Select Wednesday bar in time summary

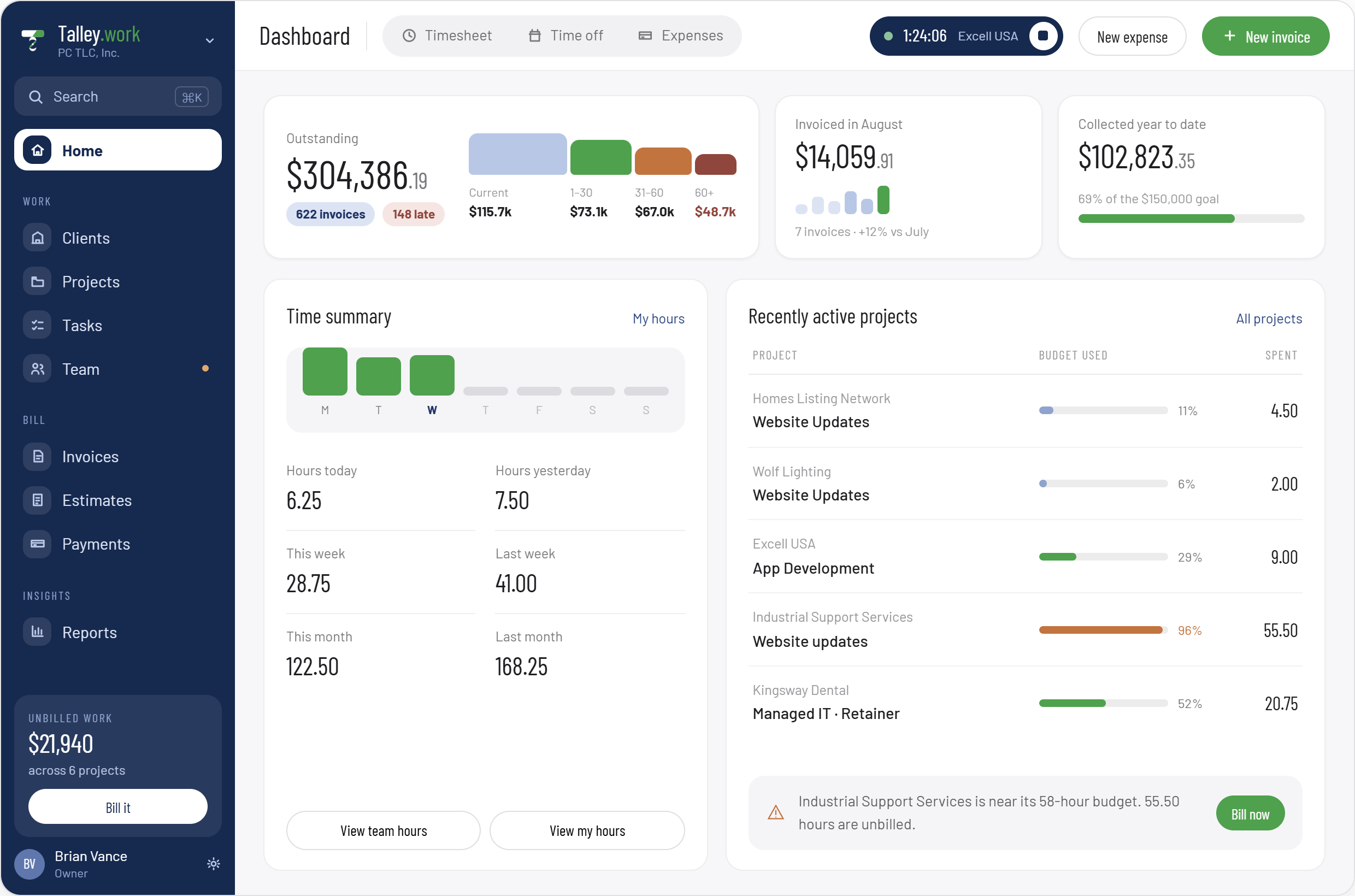click(x=432, y=375)
